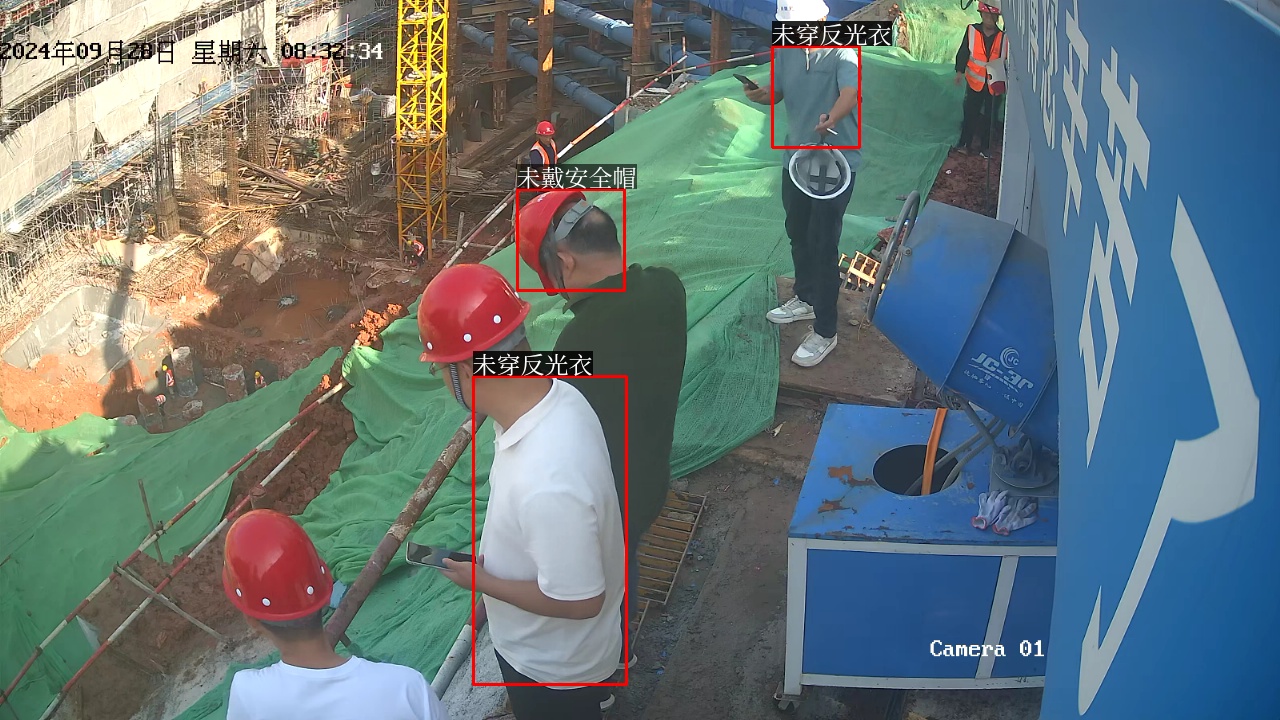Viewport: 1280px width, 720px height.
Task: Click the Camera 01 overlay label
Action: (986, 649)
